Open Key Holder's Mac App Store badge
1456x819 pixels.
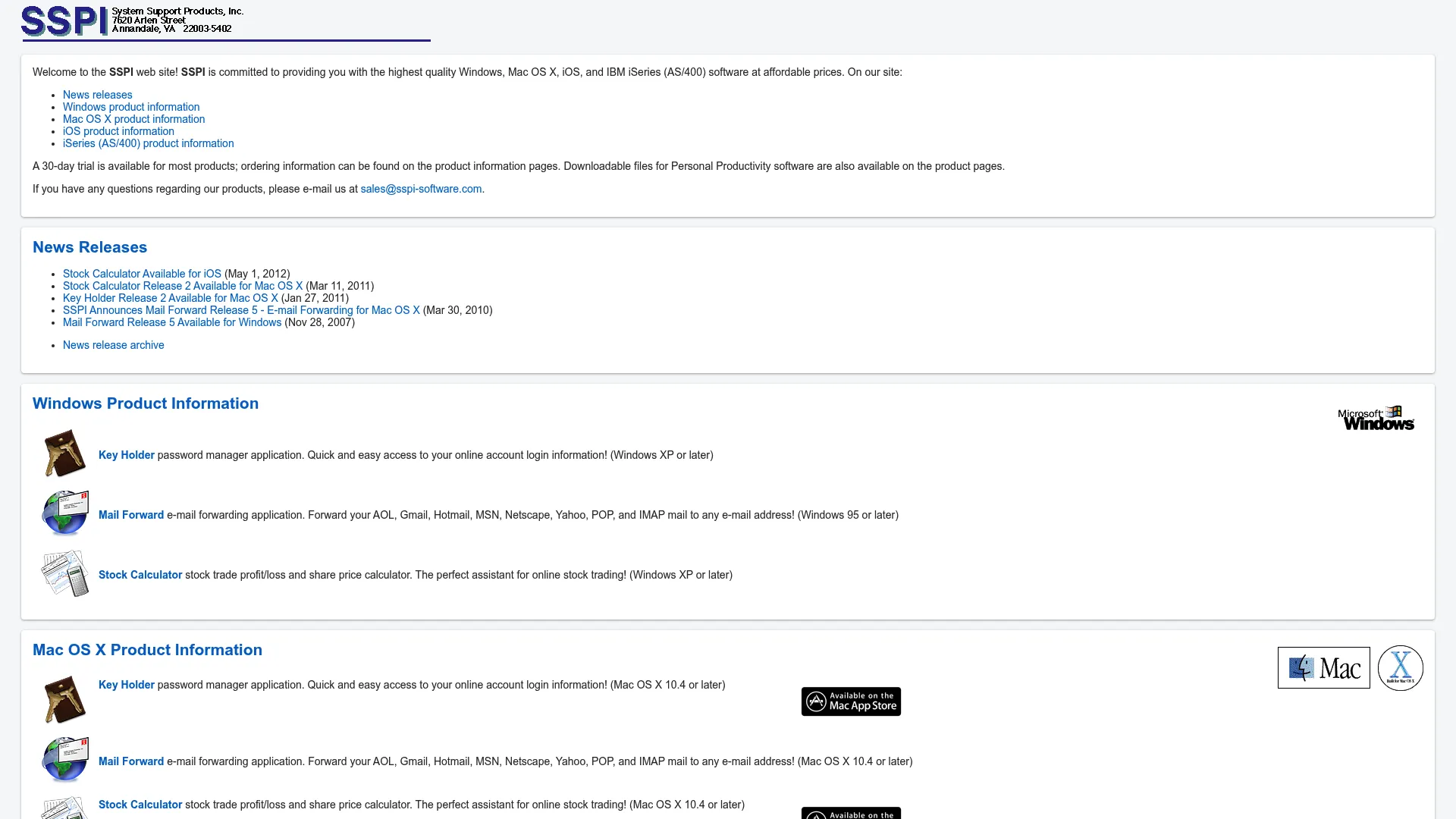coord(851,701)
